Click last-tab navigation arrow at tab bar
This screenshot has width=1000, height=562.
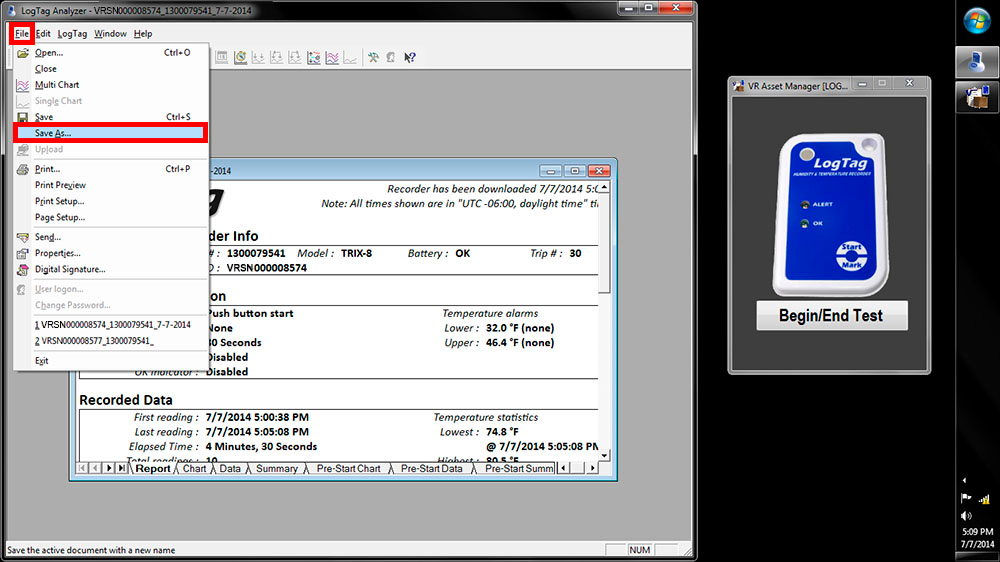point(121,468)
